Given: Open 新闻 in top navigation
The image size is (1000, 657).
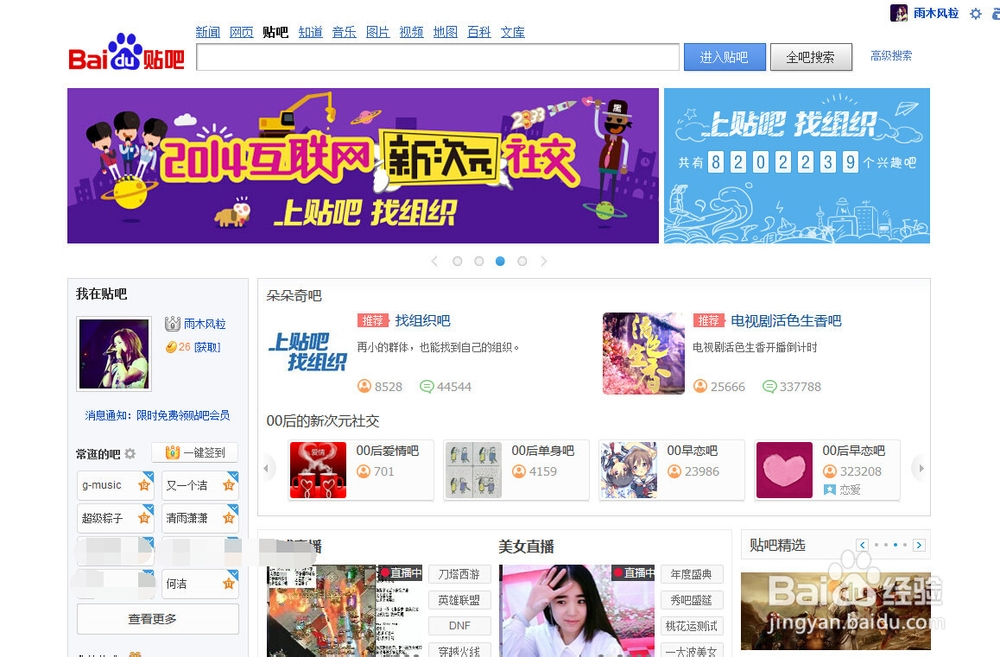Looking at the screenshot, I should pyautogui.click(x=208, y=32).
